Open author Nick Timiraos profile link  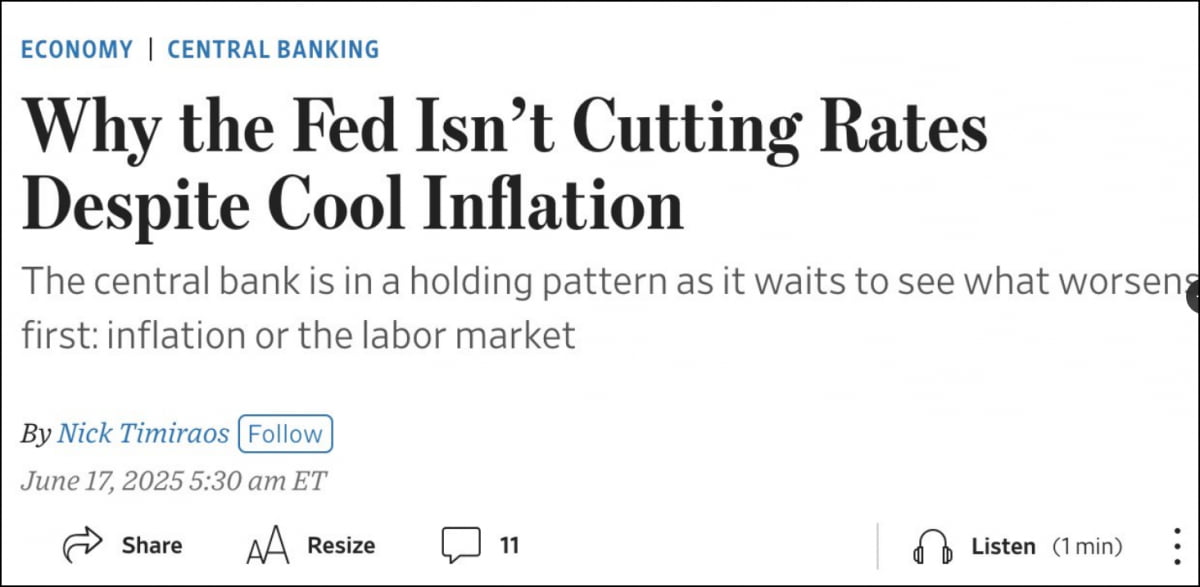pyautogui.click(x=143, y=435)
